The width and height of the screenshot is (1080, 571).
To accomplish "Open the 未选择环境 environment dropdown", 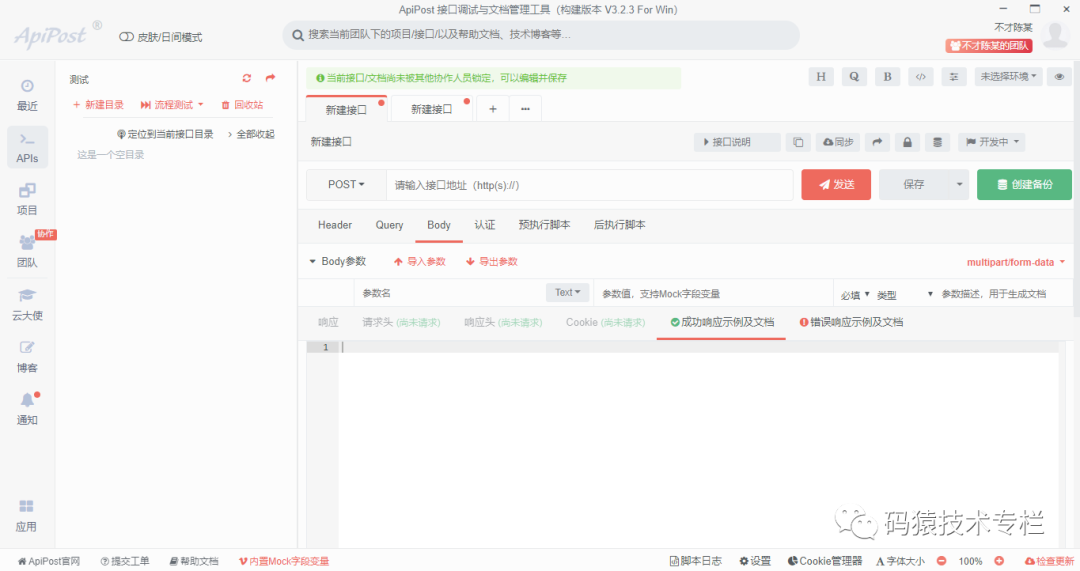I will [x=1008, y=76].
